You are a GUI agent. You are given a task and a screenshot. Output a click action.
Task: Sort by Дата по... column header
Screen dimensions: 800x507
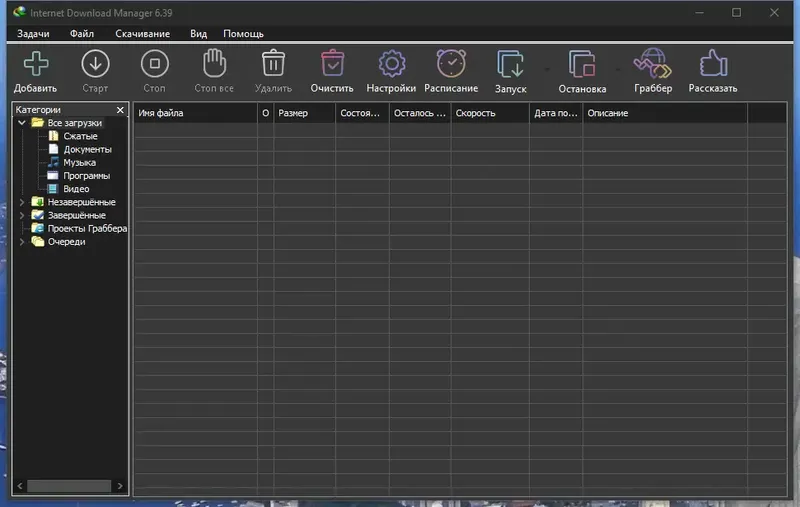point(556,113)
